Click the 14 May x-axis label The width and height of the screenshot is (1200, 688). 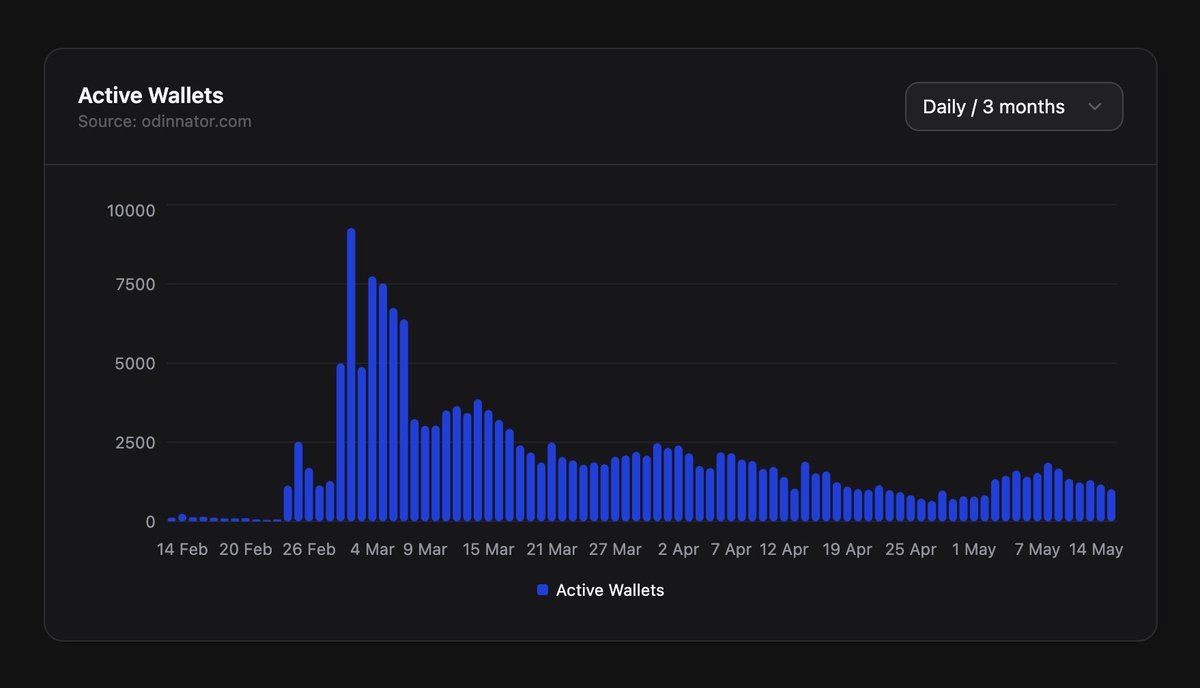click(x=1096, y=549)
